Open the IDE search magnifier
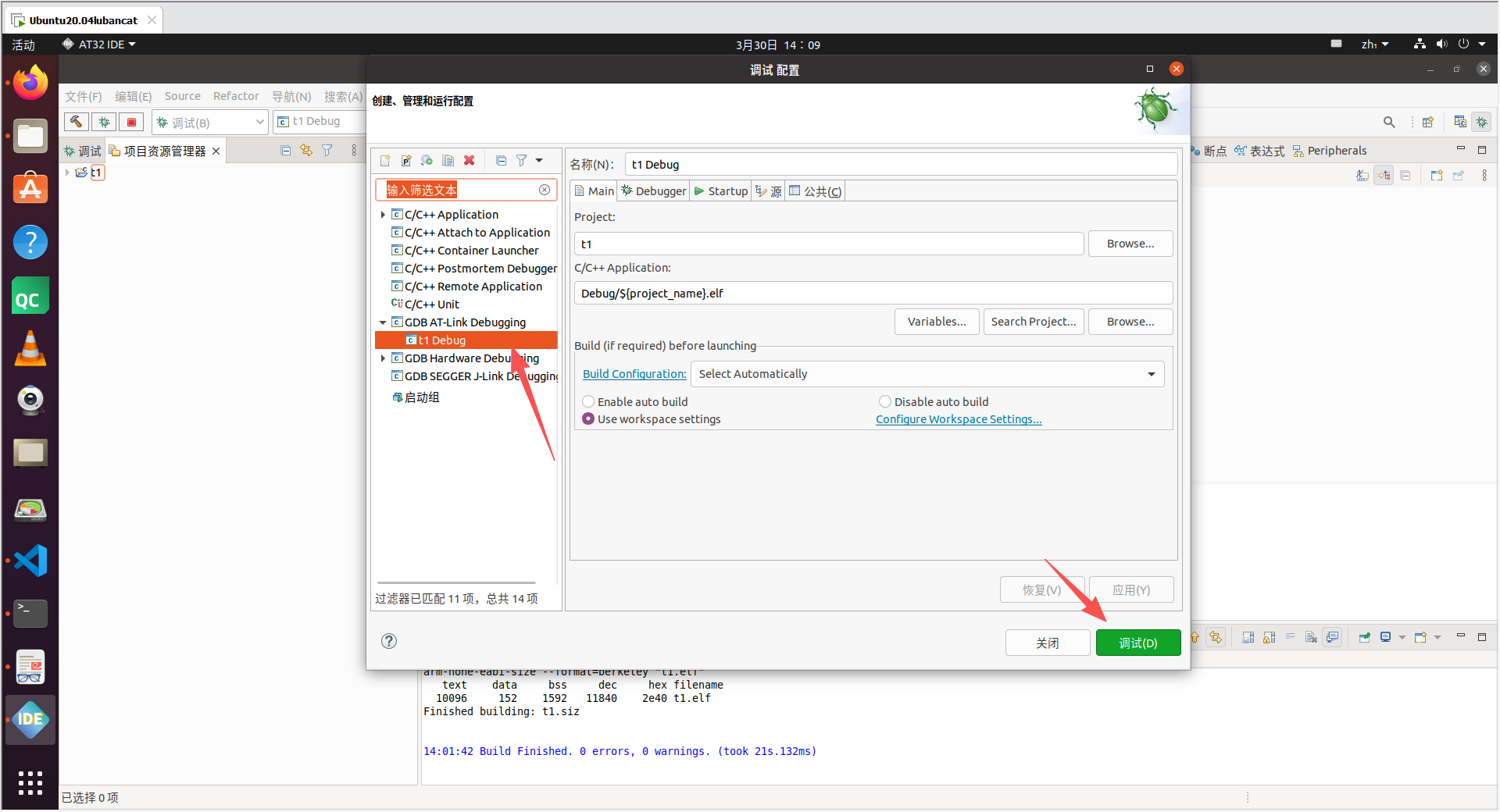Viewport: 1500px width, 812px height. (1389, 122)
